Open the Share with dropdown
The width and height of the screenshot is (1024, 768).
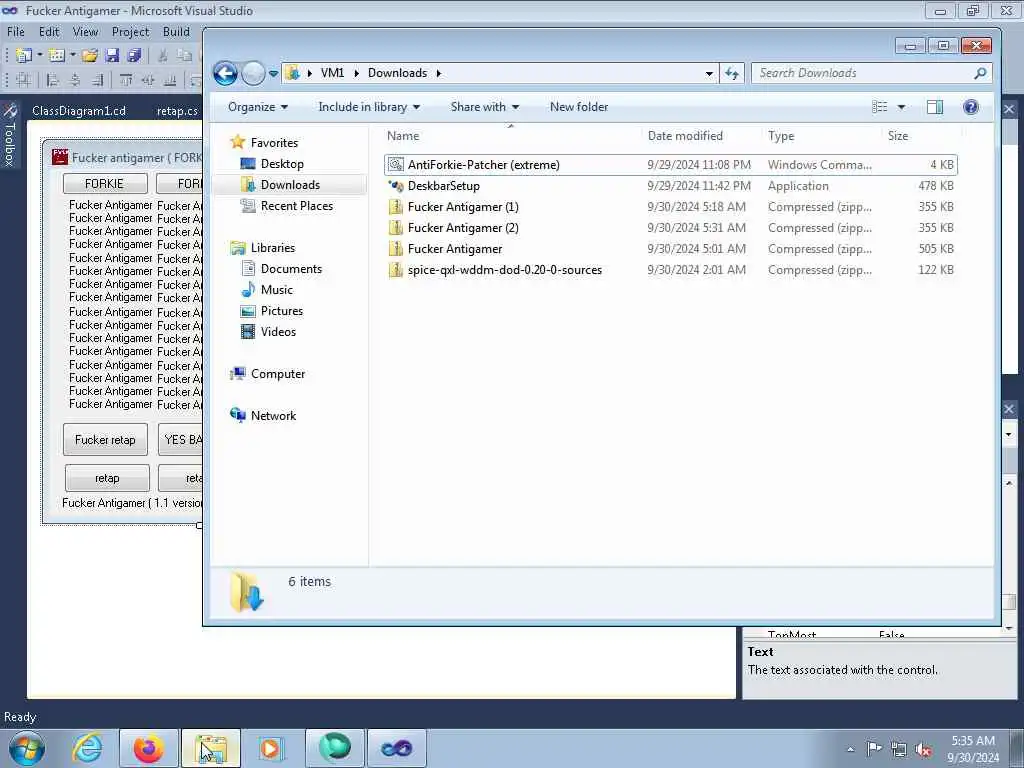coord(485,106)
